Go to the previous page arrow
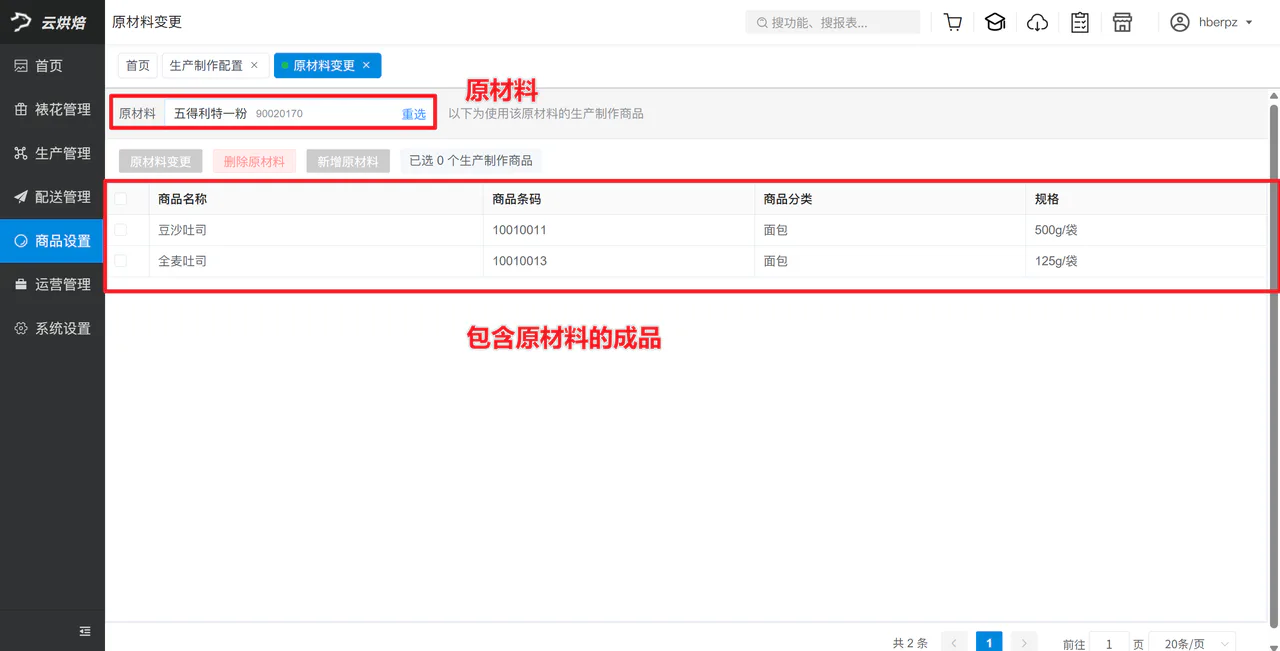The image size is (1280, 651). click(954, 643)
